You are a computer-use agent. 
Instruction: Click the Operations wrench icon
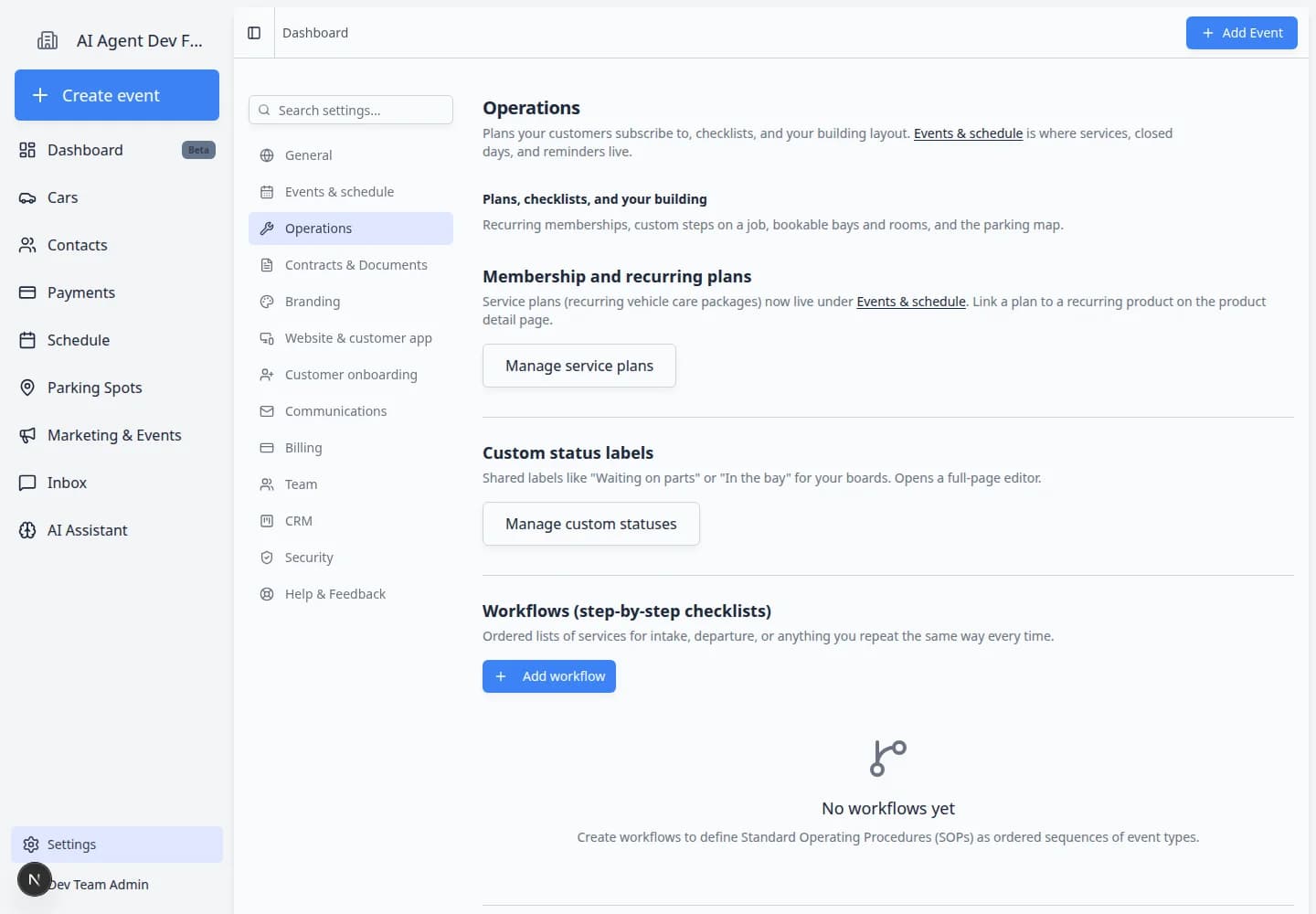pos(267,228)
